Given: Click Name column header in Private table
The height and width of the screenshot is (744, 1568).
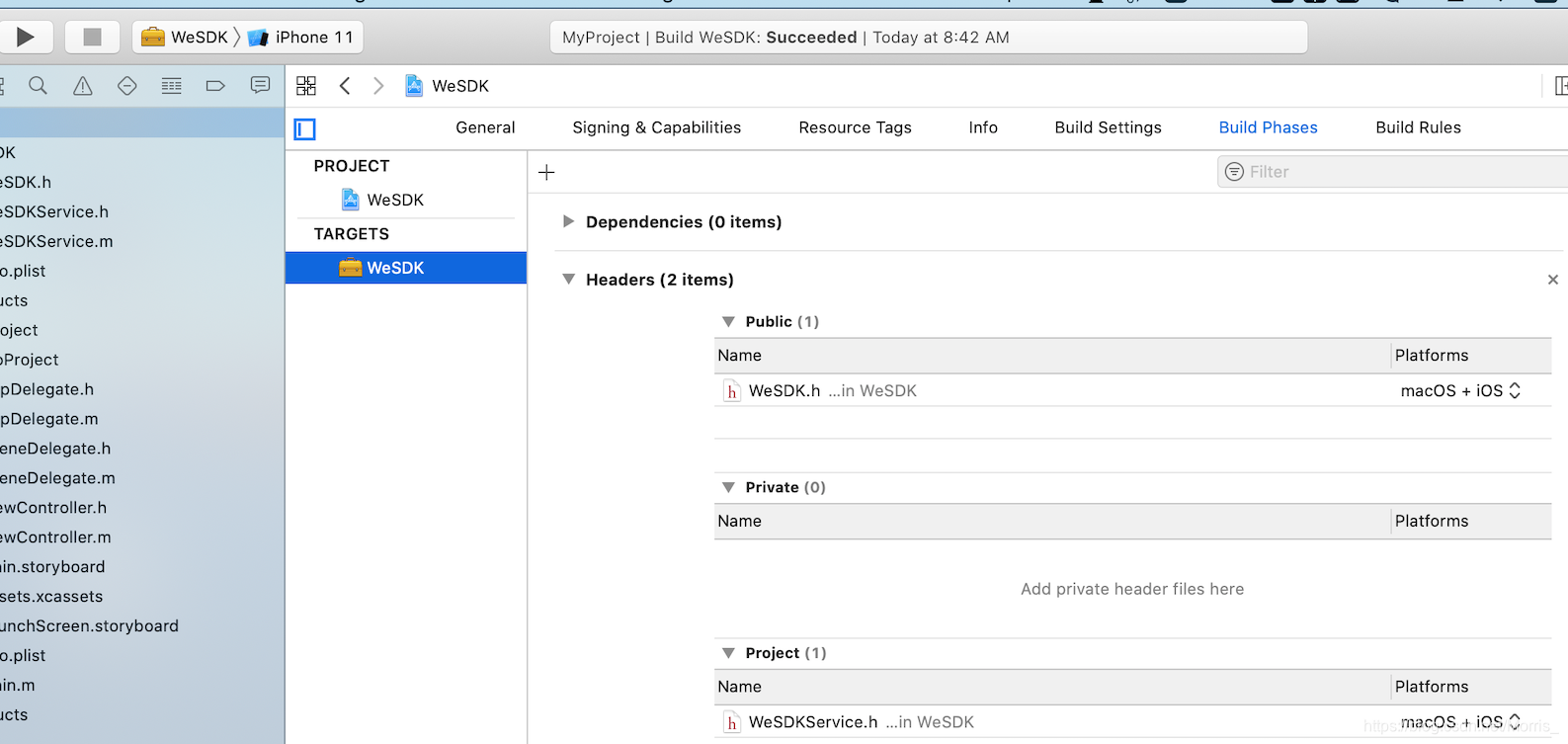Looking at the screenshot, I should (x=1052, y=521).
